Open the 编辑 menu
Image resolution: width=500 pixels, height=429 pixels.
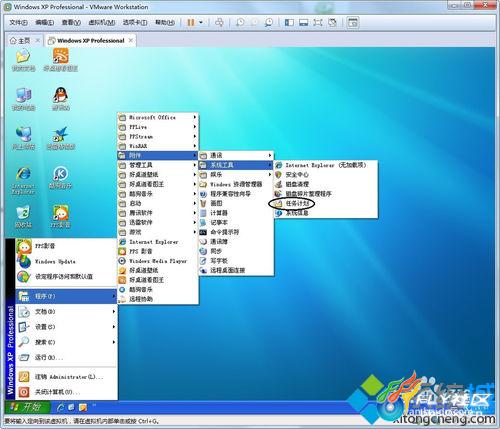[x=44, y=23]
